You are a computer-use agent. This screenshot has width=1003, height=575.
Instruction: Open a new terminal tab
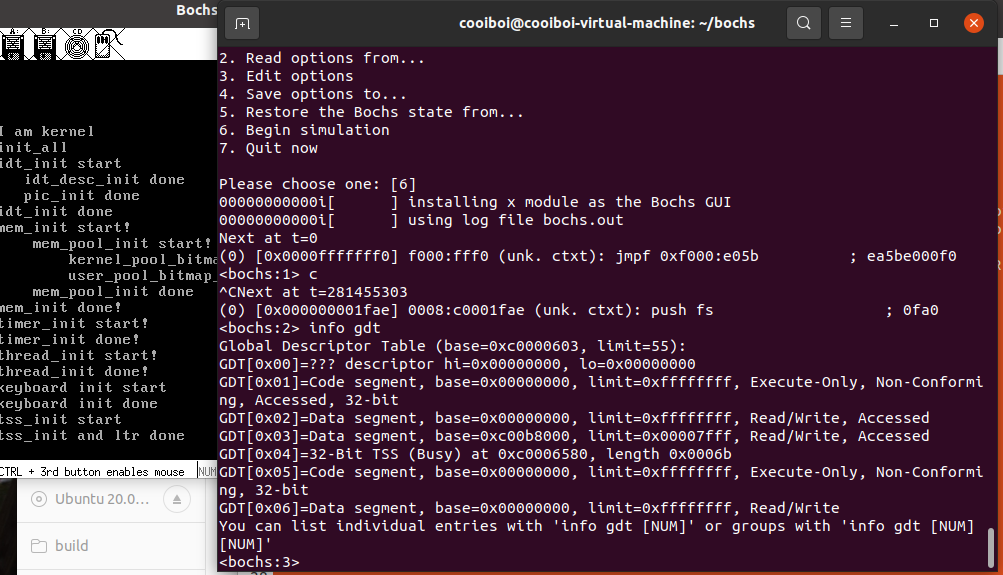pyautogui.click(x=242, y=24)
